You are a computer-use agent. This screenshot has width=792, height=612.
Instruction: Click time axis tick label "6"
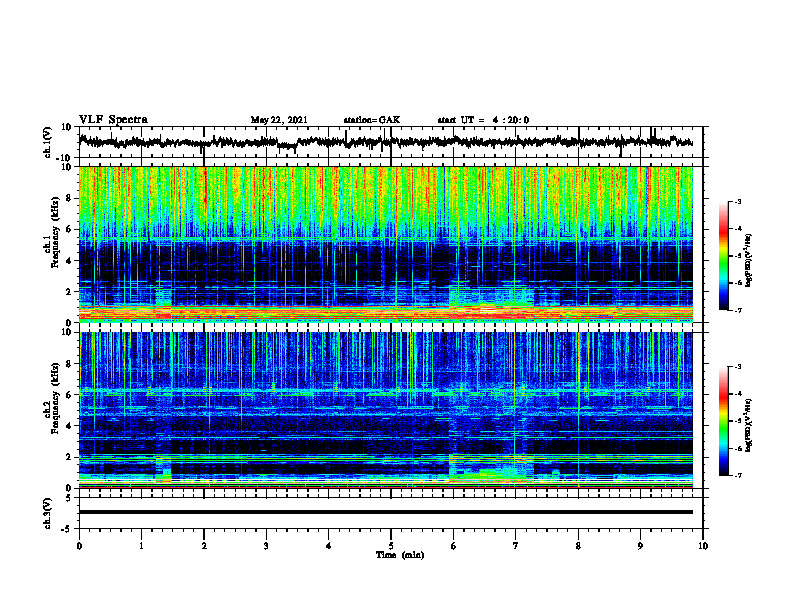[454, 546]
